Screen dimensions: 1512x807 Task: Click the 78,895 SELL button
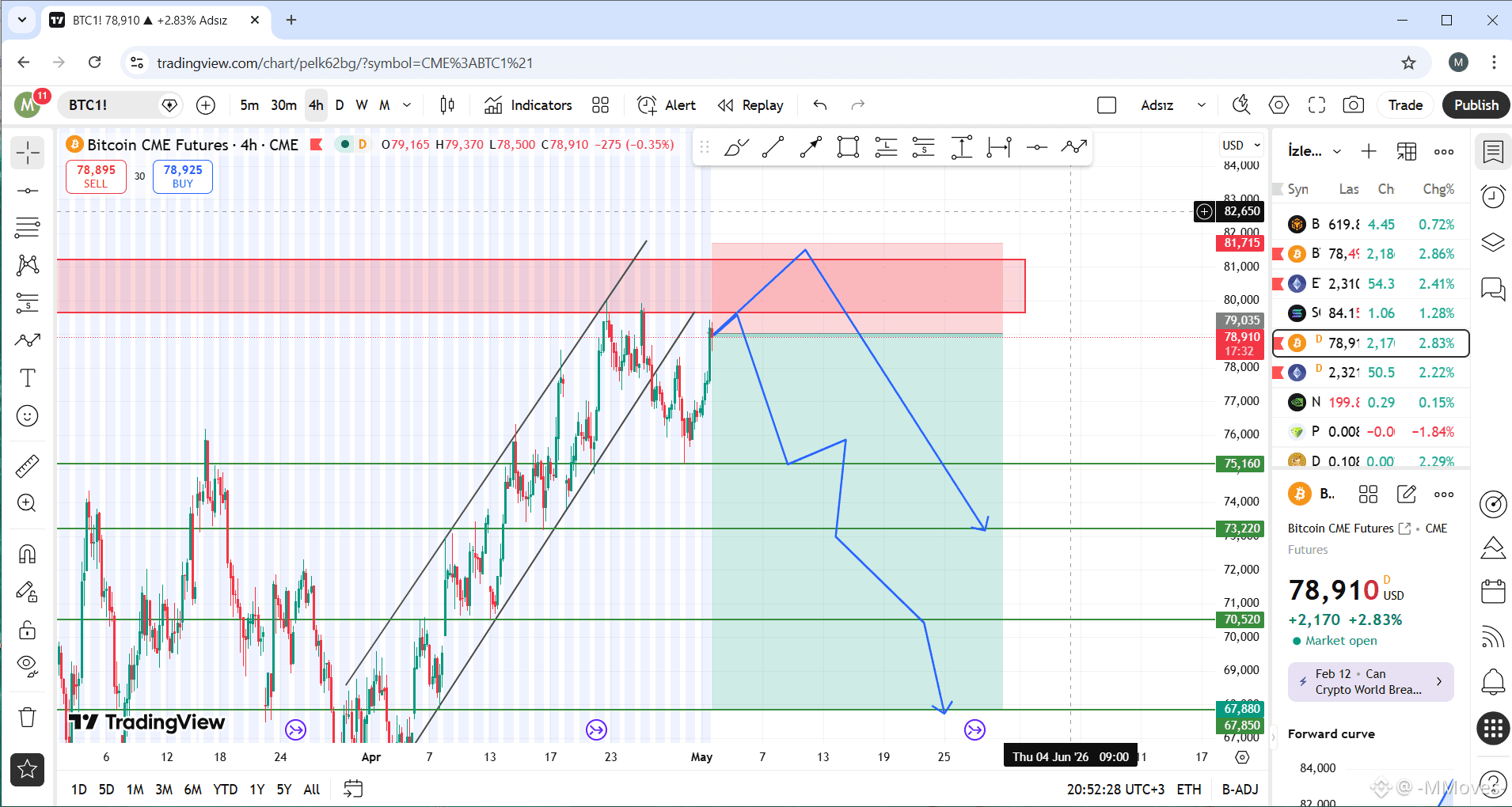[x=96, y=176]
